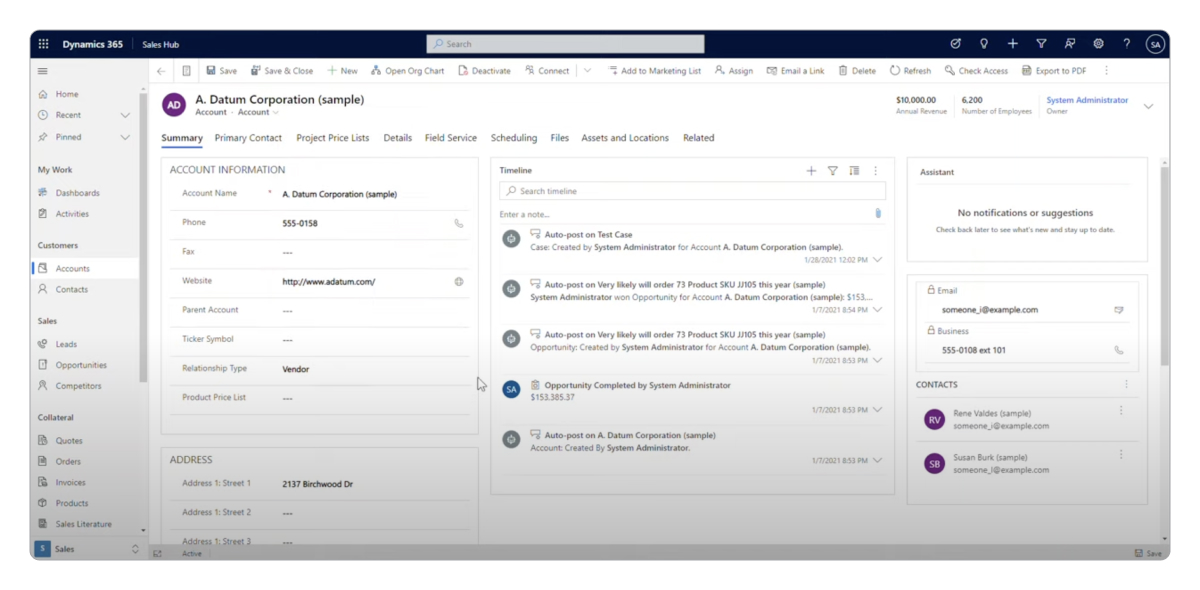Go back with the arrow button
The width and height of the screenshot is (1200, 590).
161,71
